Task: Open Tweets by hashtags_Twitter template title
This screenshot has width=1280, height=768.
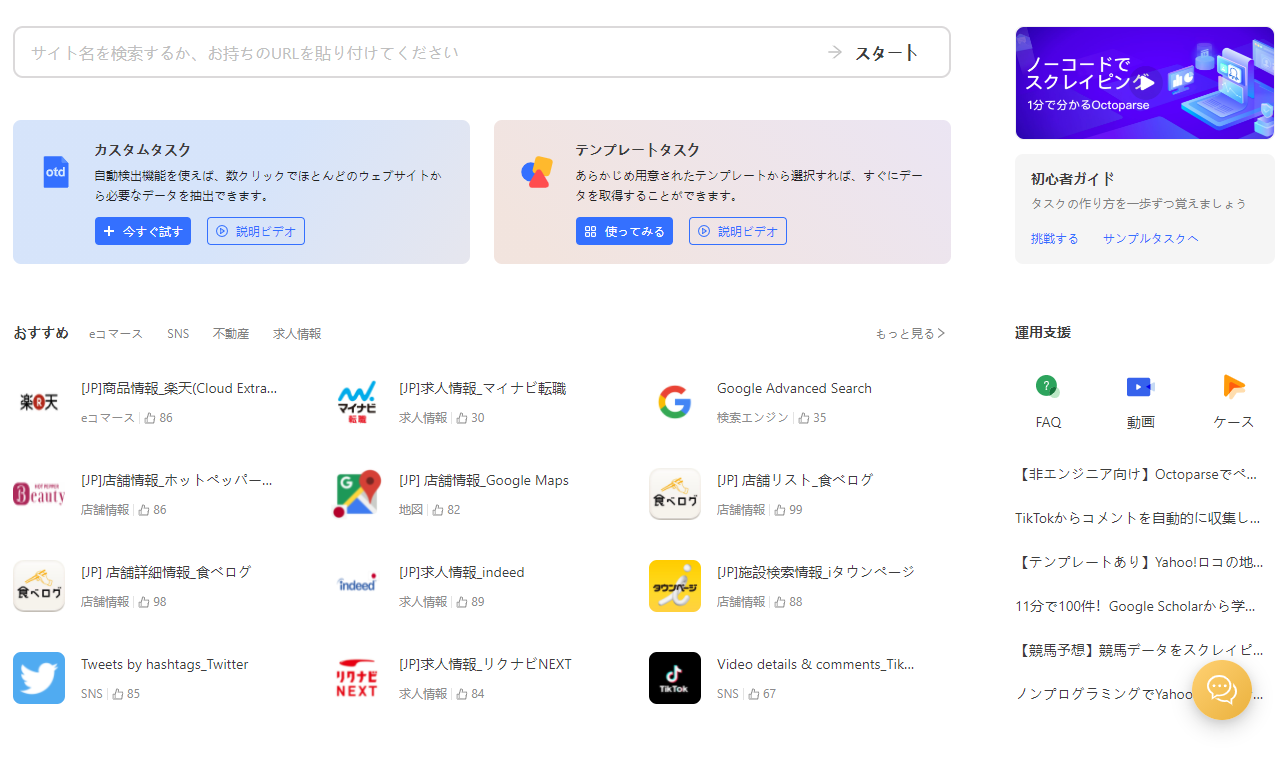Action: [x=165, y=664]
